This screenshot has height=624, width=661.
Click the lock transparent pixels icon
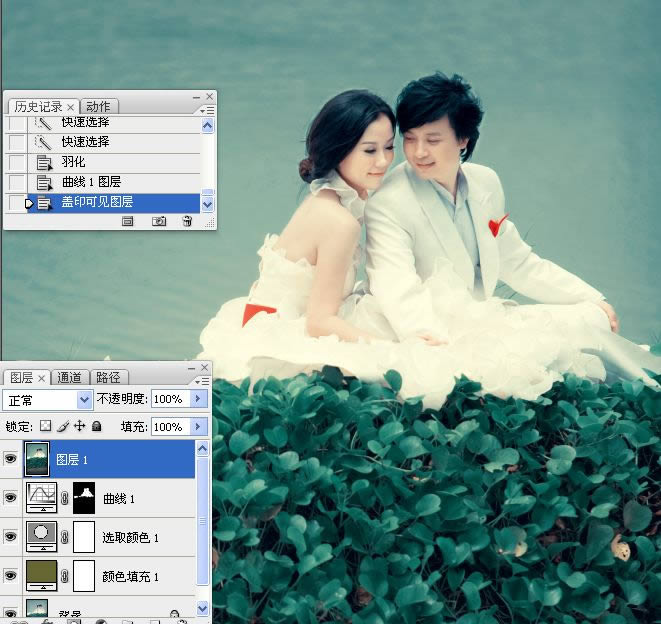[45, 426]
